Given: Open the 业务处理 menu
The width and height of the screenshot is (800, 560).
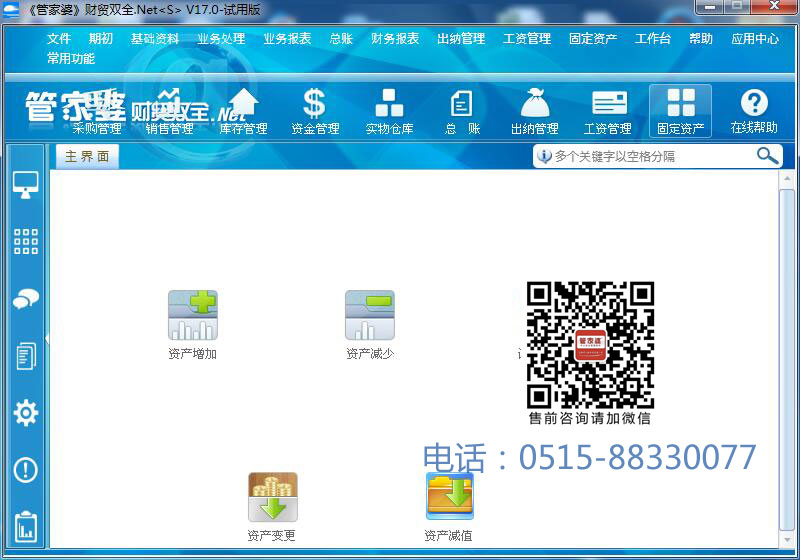Looking at the screenshot, I should coord(221,39).
